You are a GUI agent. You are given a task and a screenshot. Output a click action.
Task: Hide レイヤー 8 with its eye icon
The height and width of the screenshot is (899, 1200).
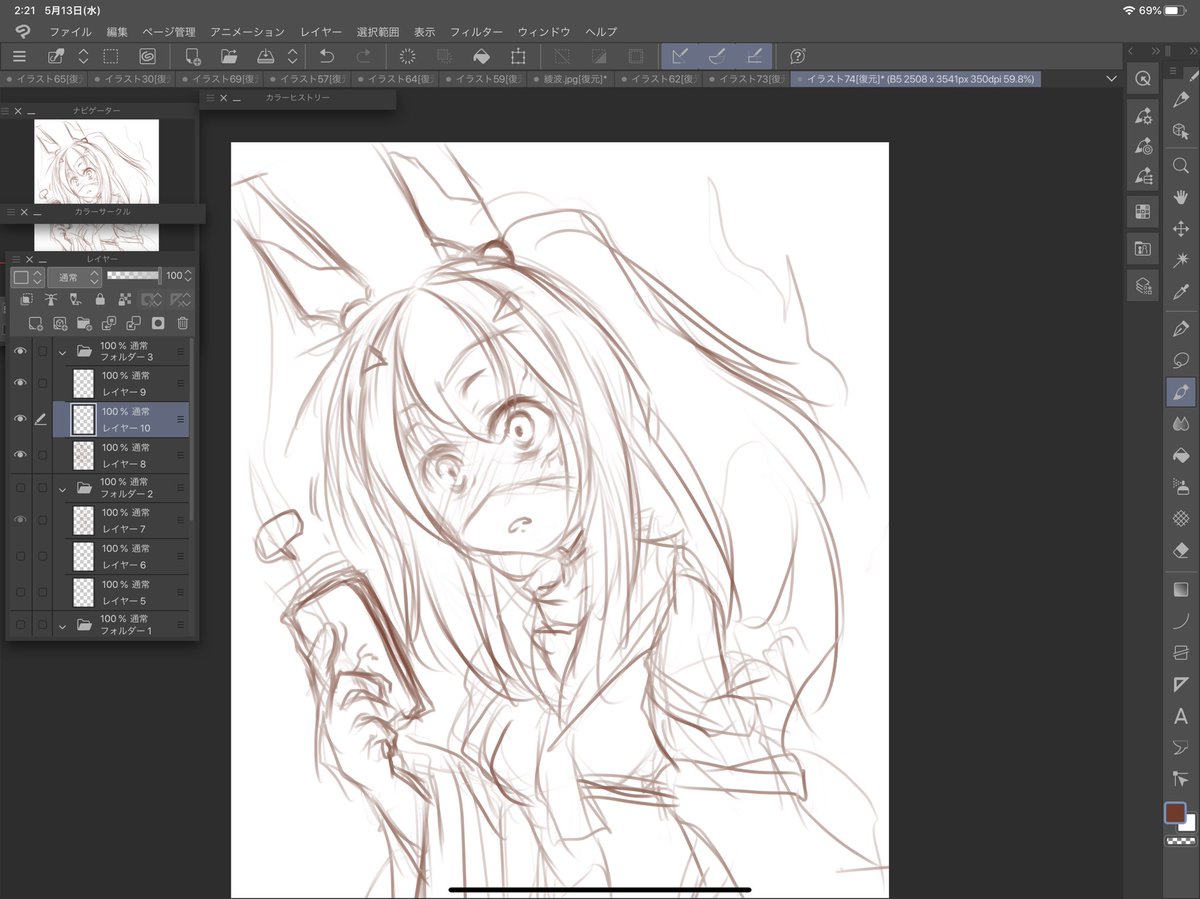(x=19, y=455)
